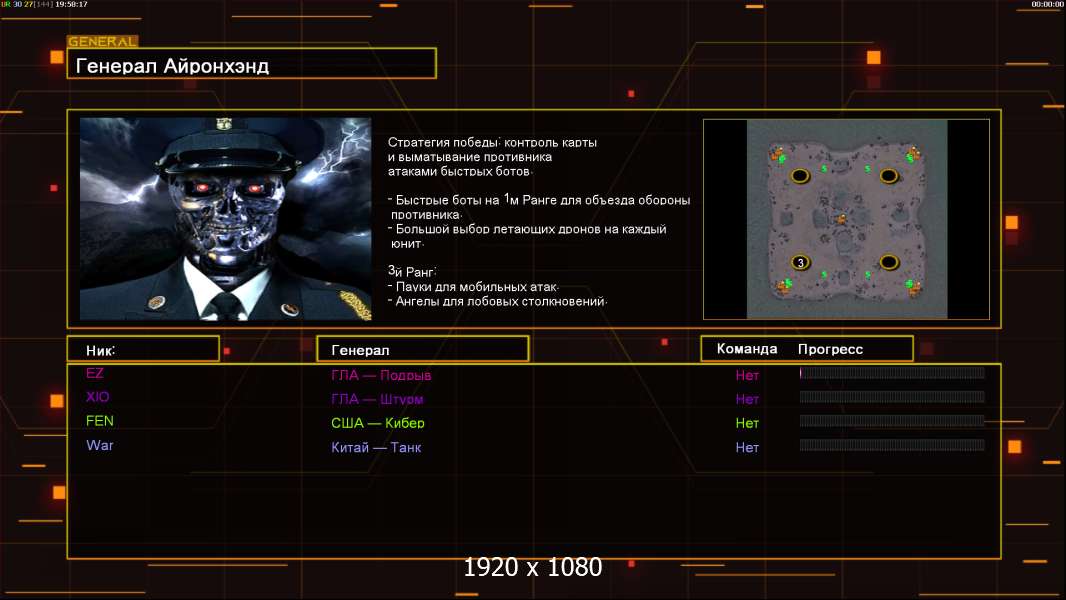Click 'США — Кибер' general entry
1066x600 pixels.
[x=377, y=423]
